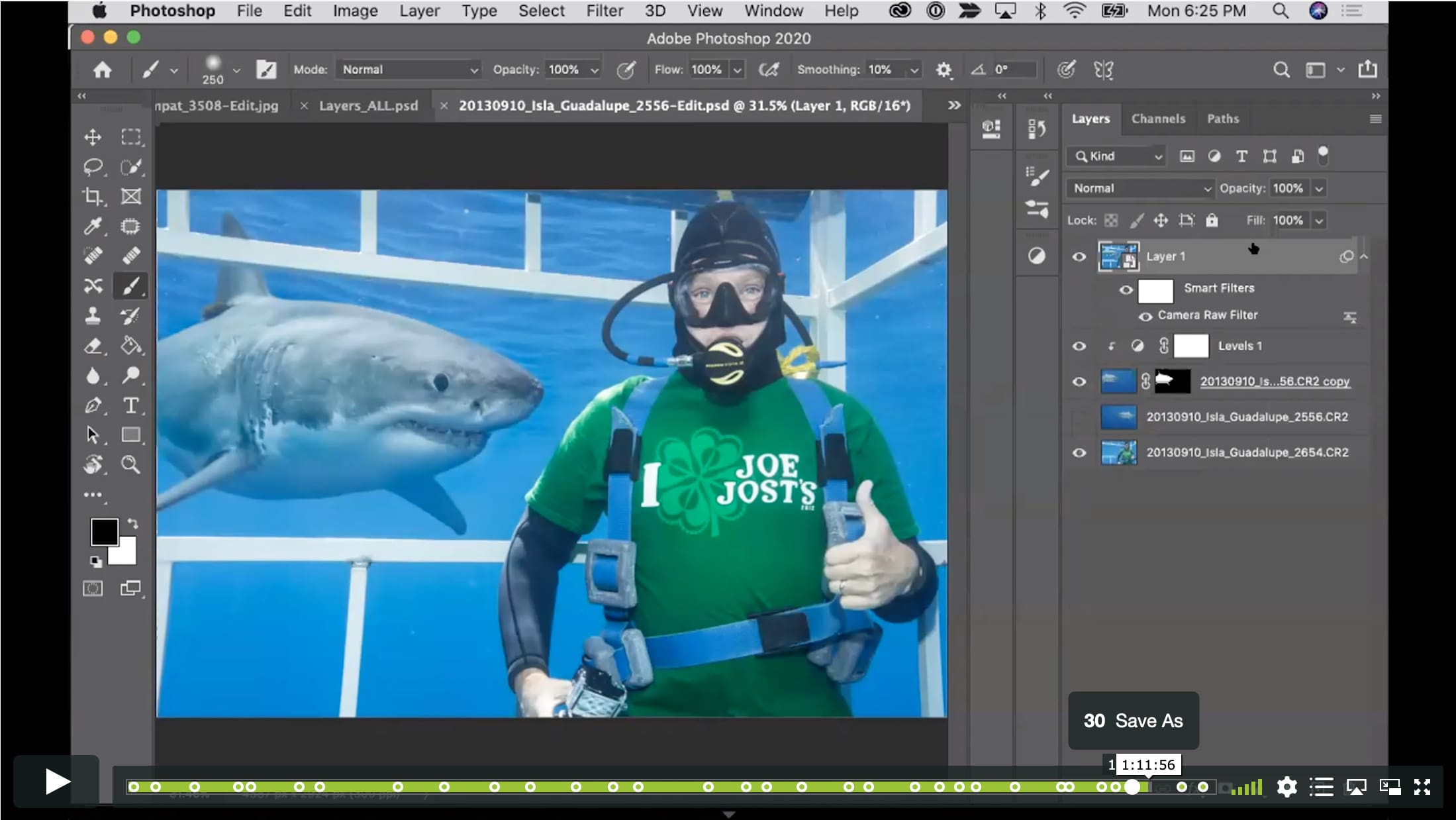Select the Move tool
1456x820 pixels.
93,137
